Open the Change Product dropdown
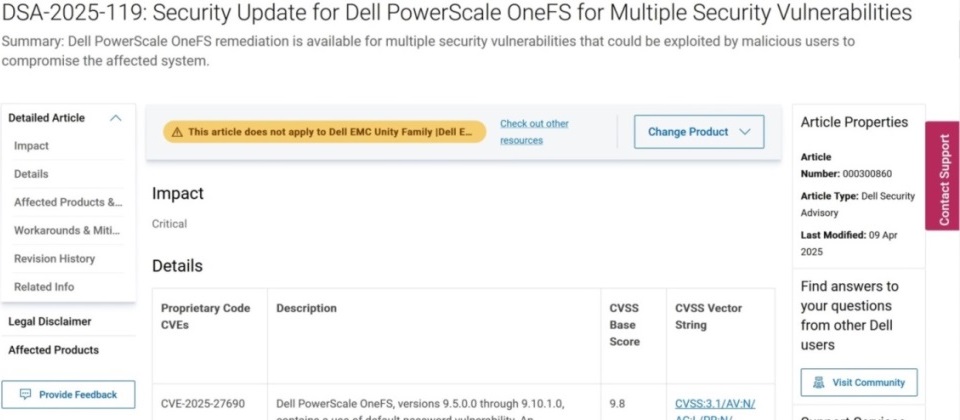Image resolution: width=960 pixels, height=420 pixels. click(699, 132)
